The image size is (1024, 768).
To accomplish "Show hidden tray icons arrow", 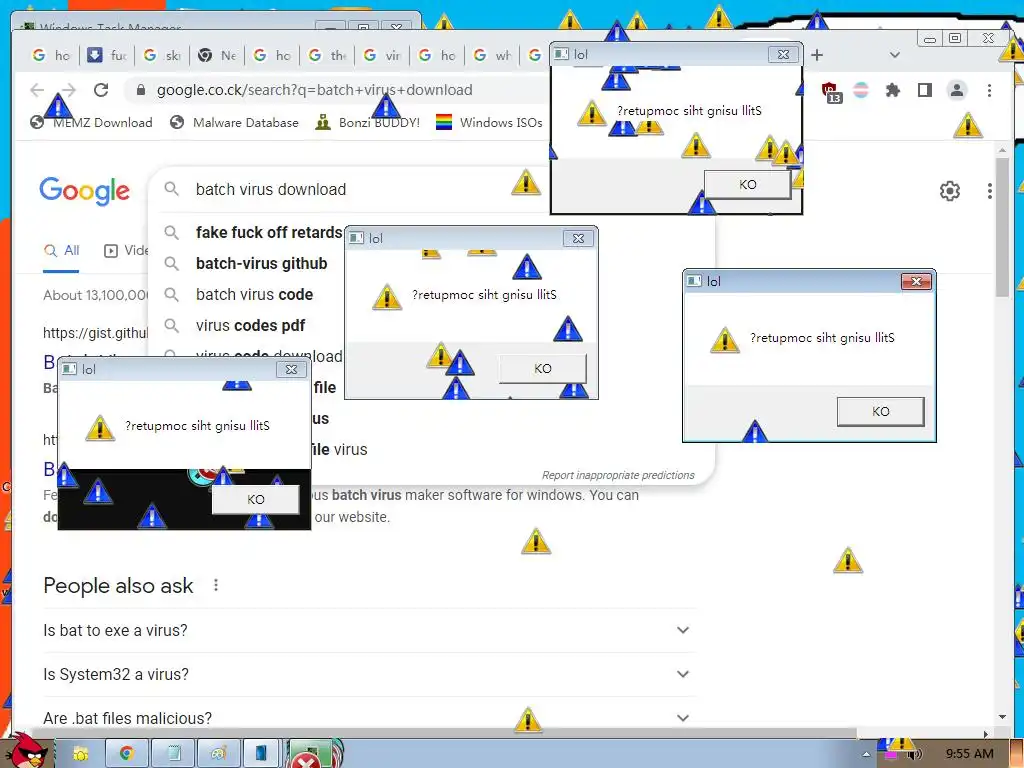I will [x=866, y=754].
